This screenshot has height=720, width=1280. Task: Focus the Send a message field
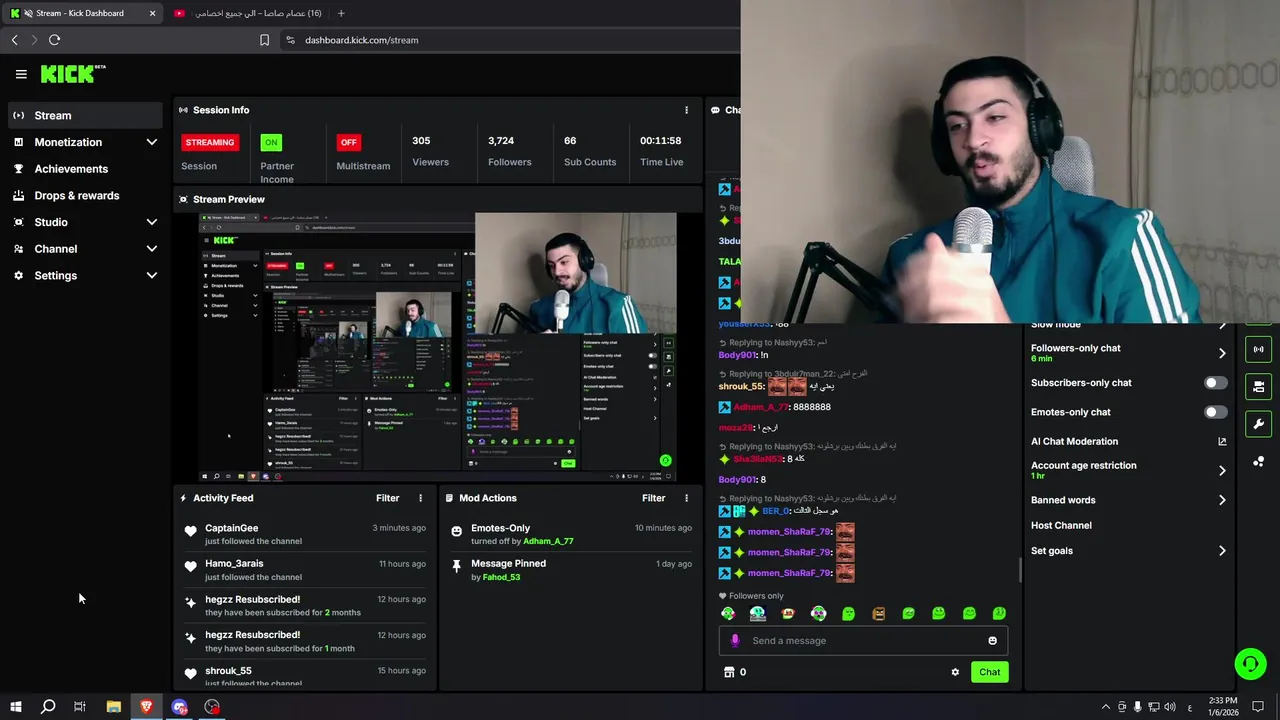[863, 641]
